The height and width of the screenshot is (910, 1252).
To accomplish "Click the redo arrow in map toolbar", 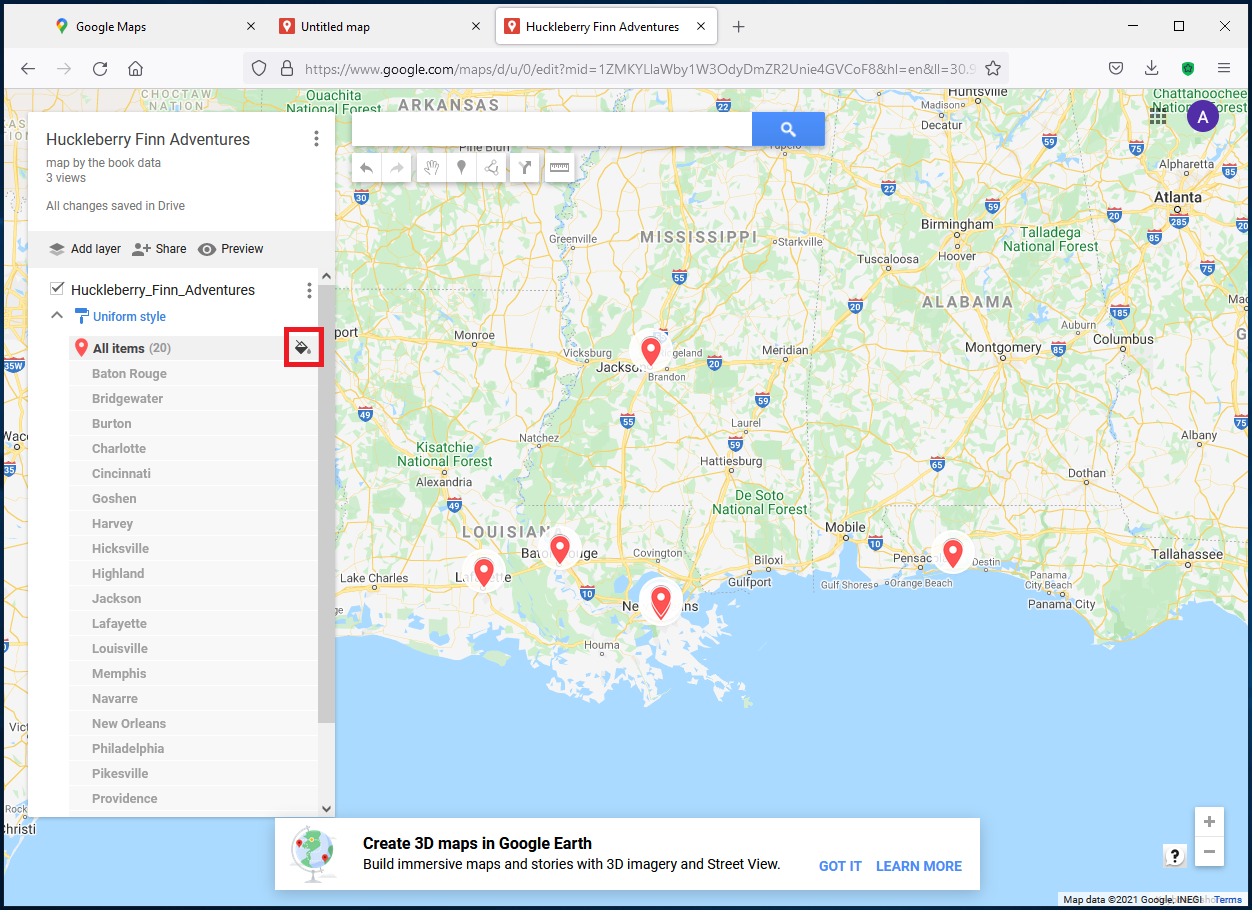I will click(x=397, y=168).
